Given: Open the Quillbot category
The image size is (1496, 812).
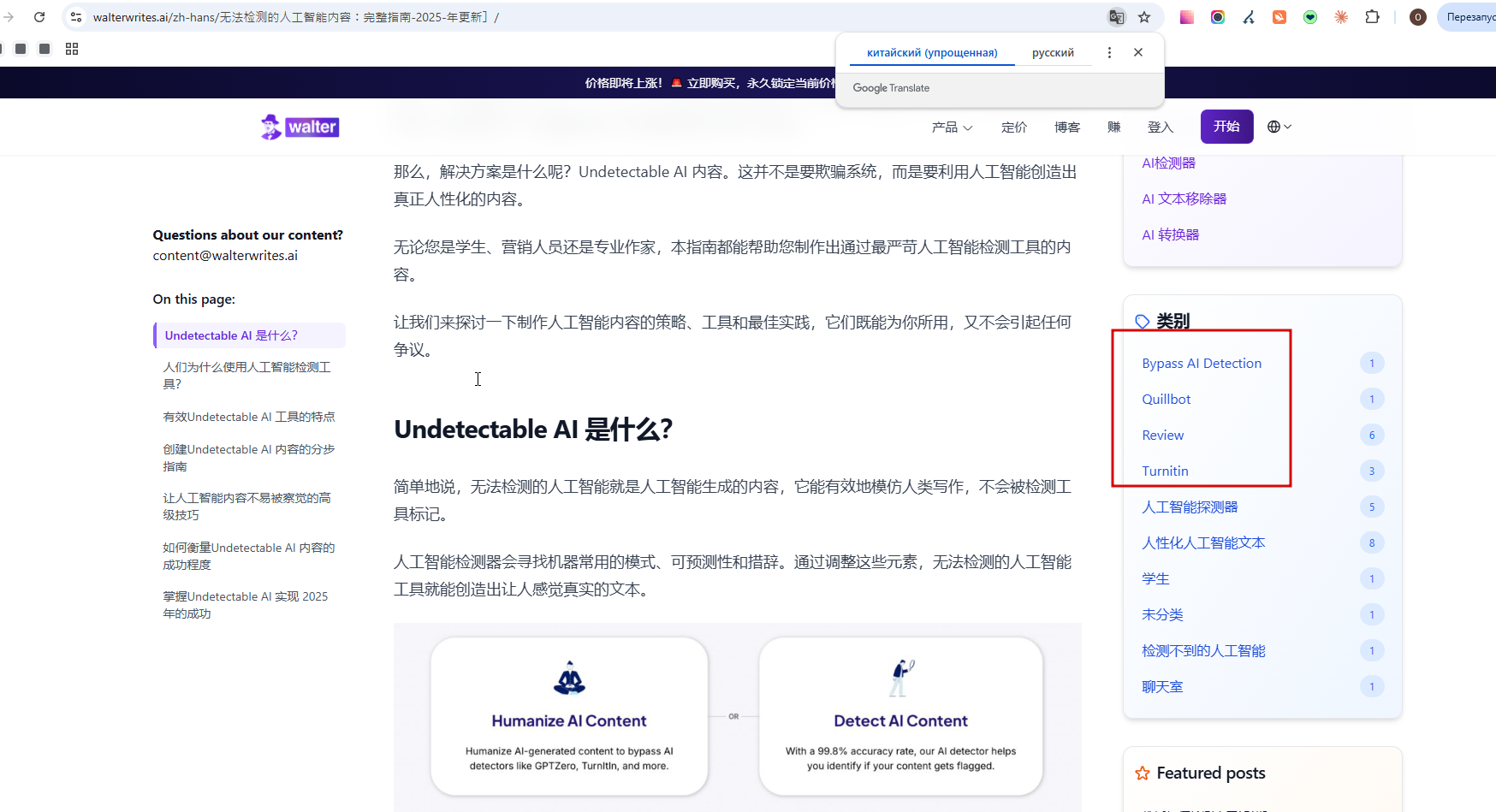Looking at the screenshot, I should (1166, 400).
